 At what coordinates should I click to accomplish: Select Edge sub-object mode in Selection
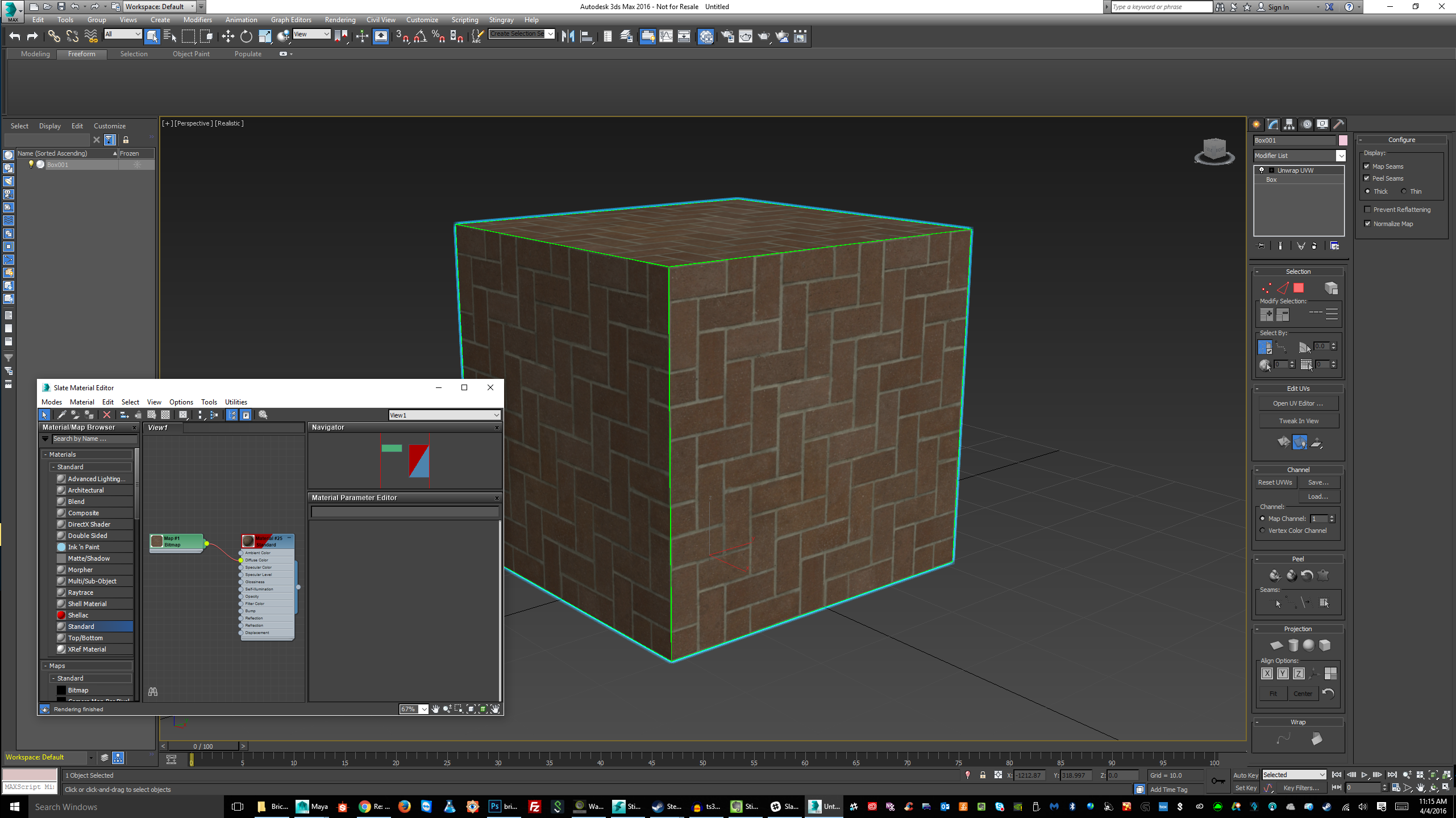tap(1283, 289)
